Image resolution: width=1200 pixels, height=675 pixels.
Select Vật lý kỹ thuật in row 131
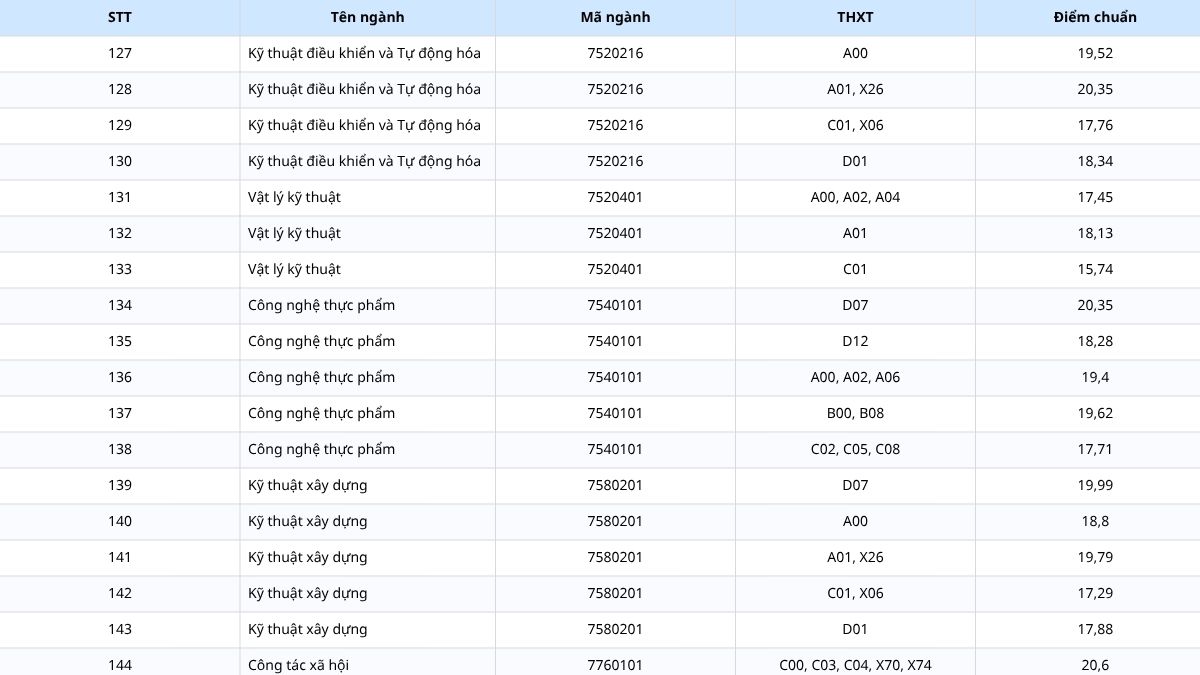tap(294, 197)
